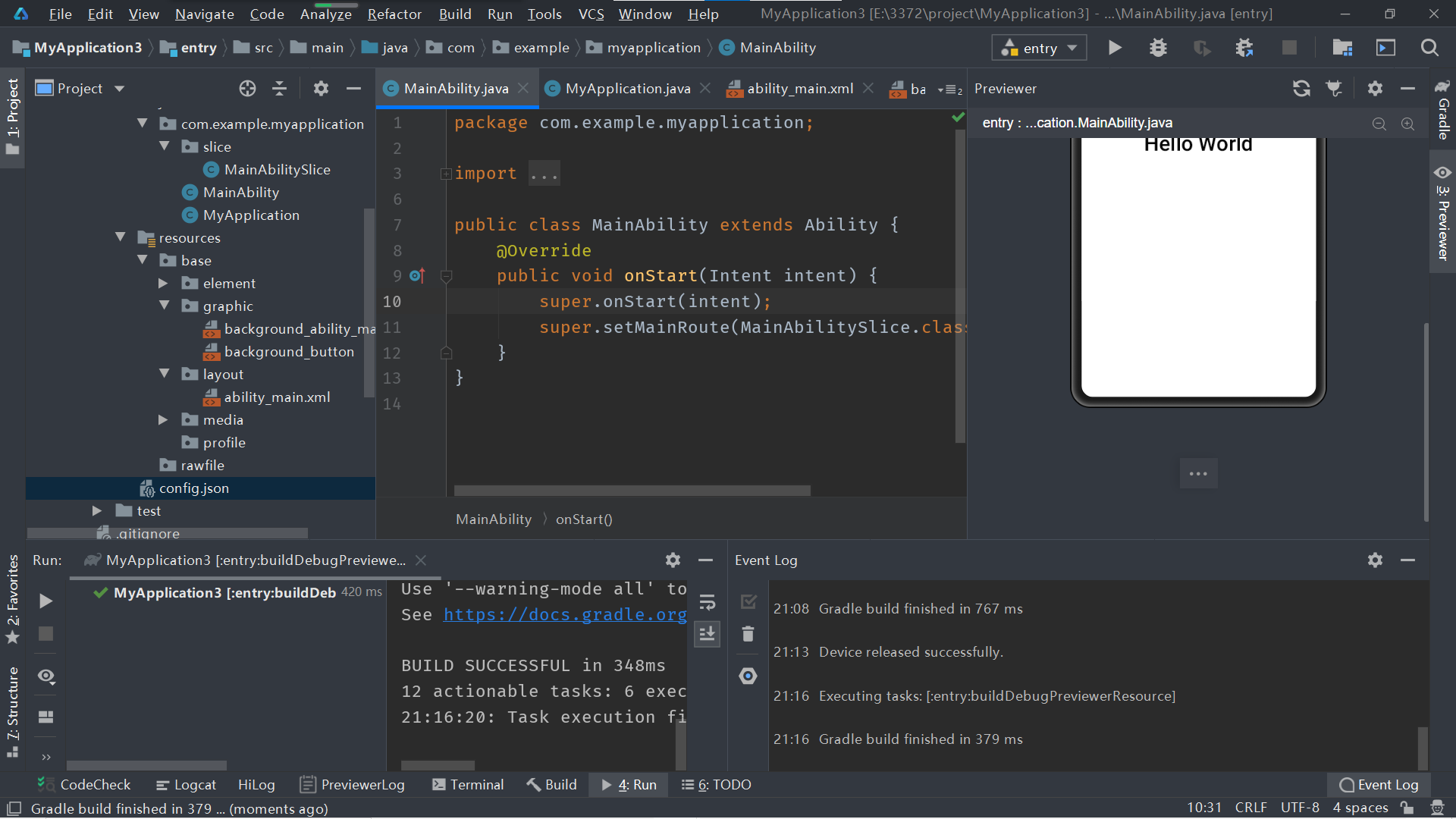This screenshot has width=1456, height=819.
Task: Open Previewer panel settings gear
Action: (x=1375, y=89)
